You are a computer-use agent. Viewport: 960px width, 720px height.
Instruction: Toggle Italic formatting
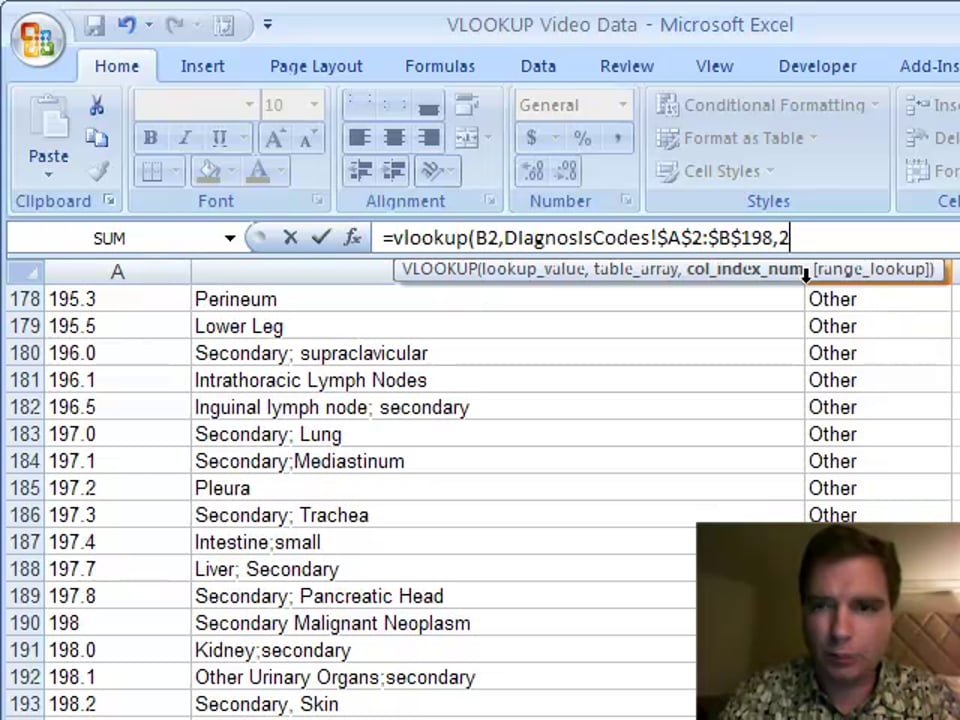tap(185, 138)
